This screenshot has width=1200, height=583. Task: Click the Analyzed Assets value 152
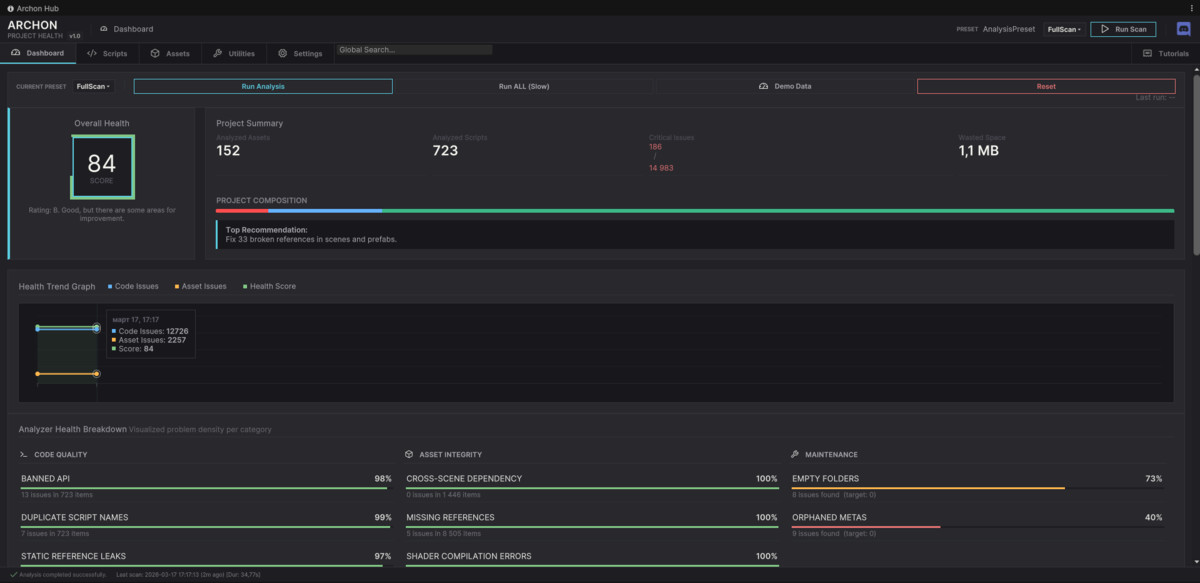pyautogui.click(x=228, y=151)
